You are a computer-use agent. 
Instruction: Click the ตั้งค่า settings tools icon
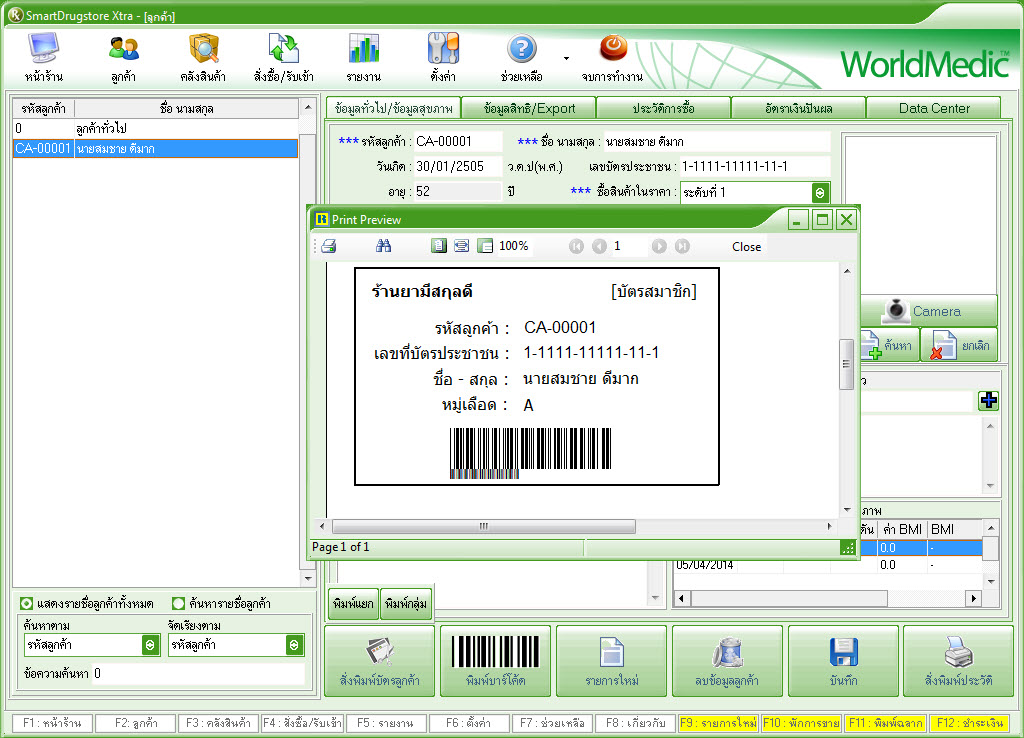[443, 48]
